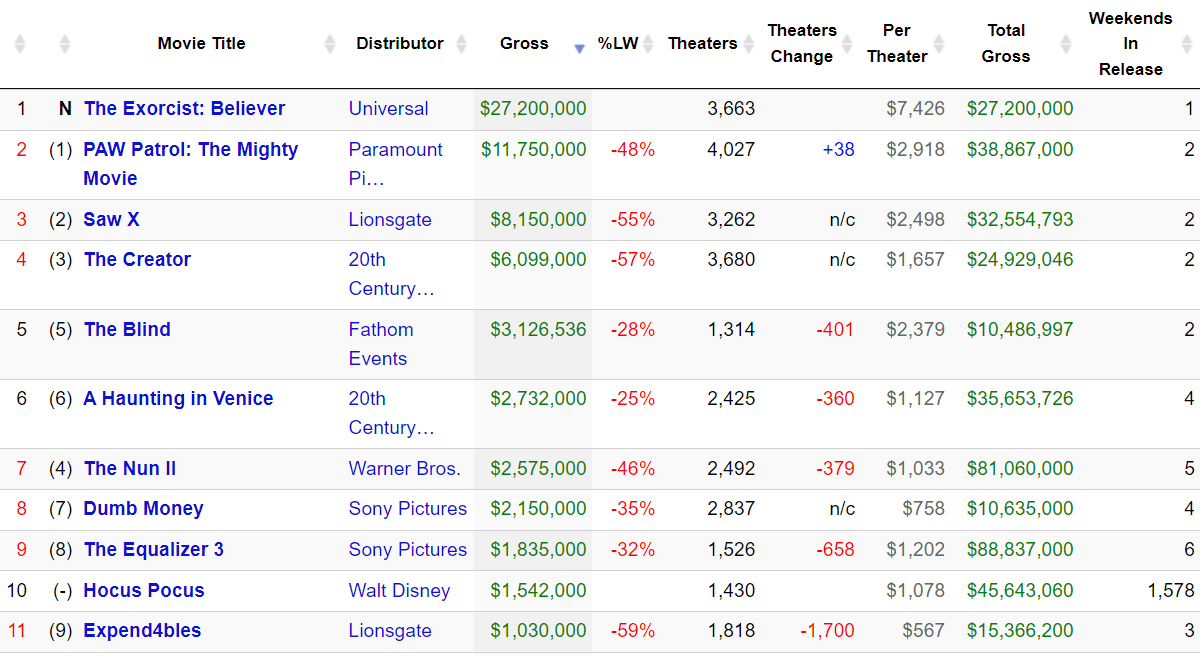The image size is (1200, 656).
Task: Open PAW Patrol: The Mighty Movie link
Action: (x=191, y=164)
